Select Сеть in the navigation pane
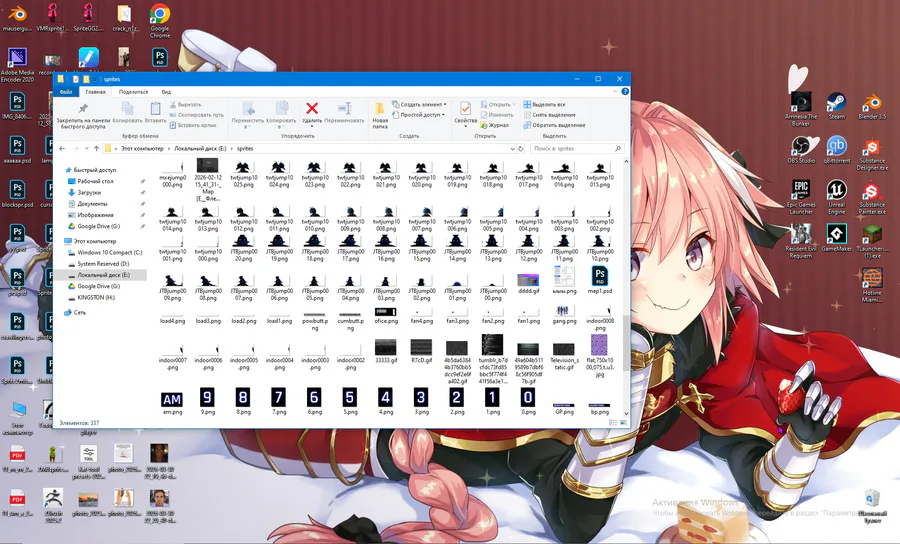 (80, 313)
